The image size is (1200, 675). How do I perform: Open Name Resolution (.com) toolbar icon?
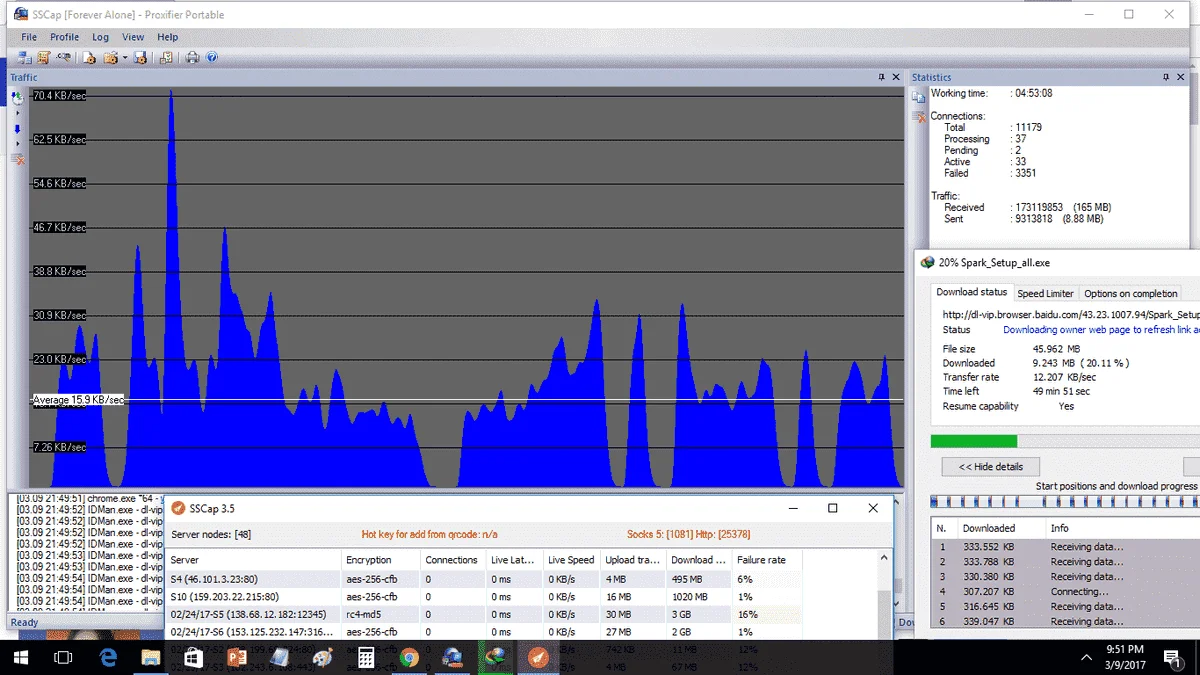63,57
